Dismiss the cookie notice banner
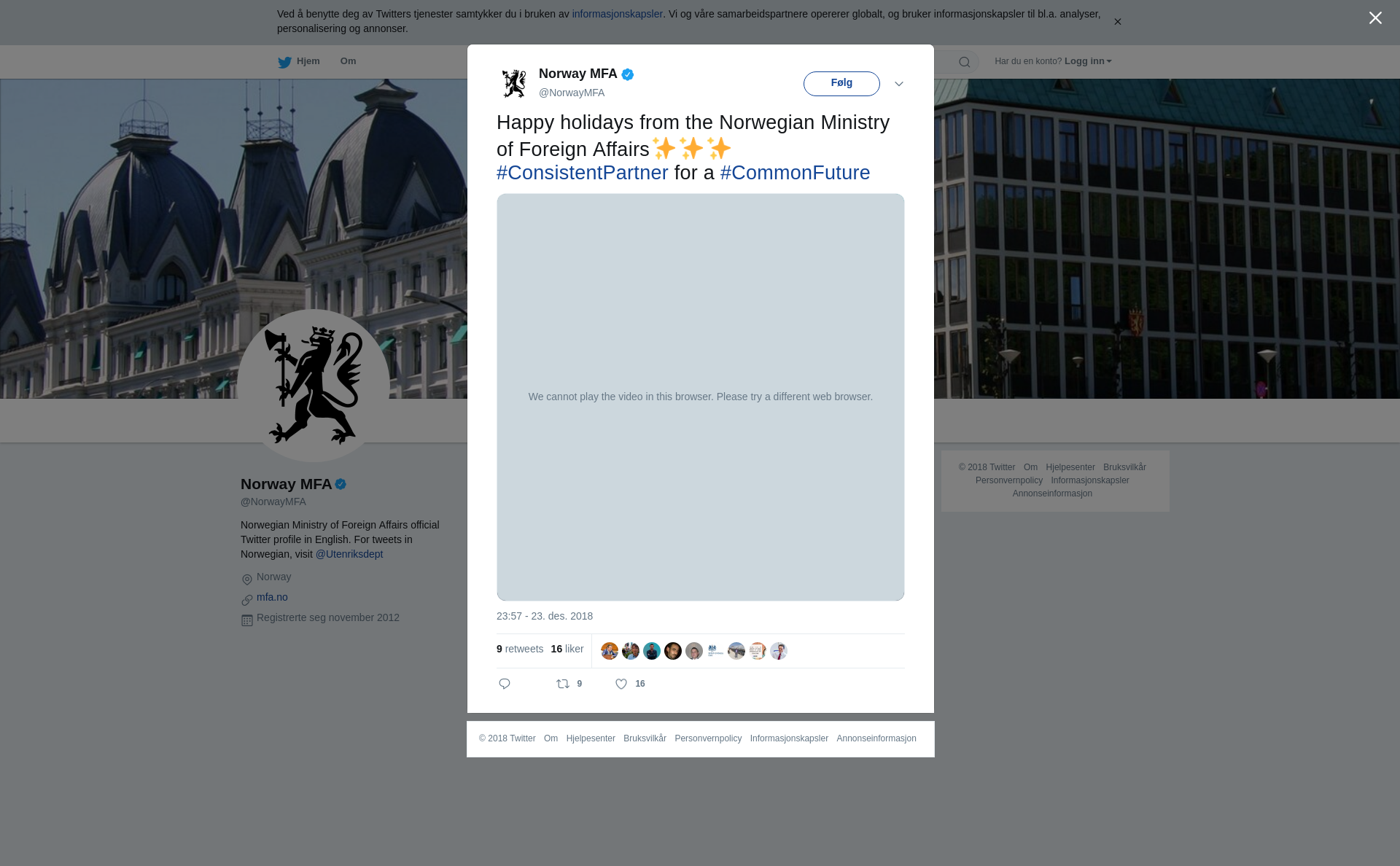The height and width of the screenshot is (866, 1400). 1117,22
